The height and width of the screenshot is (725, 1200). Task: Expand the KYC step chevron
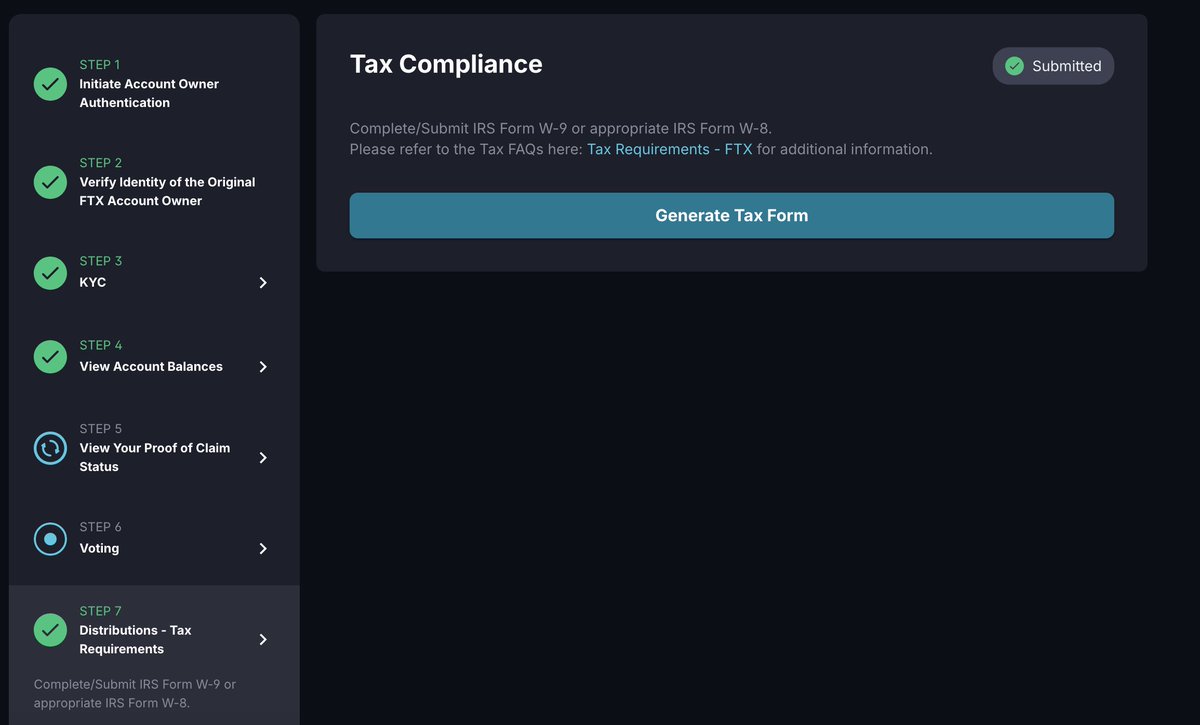[263, 283]
